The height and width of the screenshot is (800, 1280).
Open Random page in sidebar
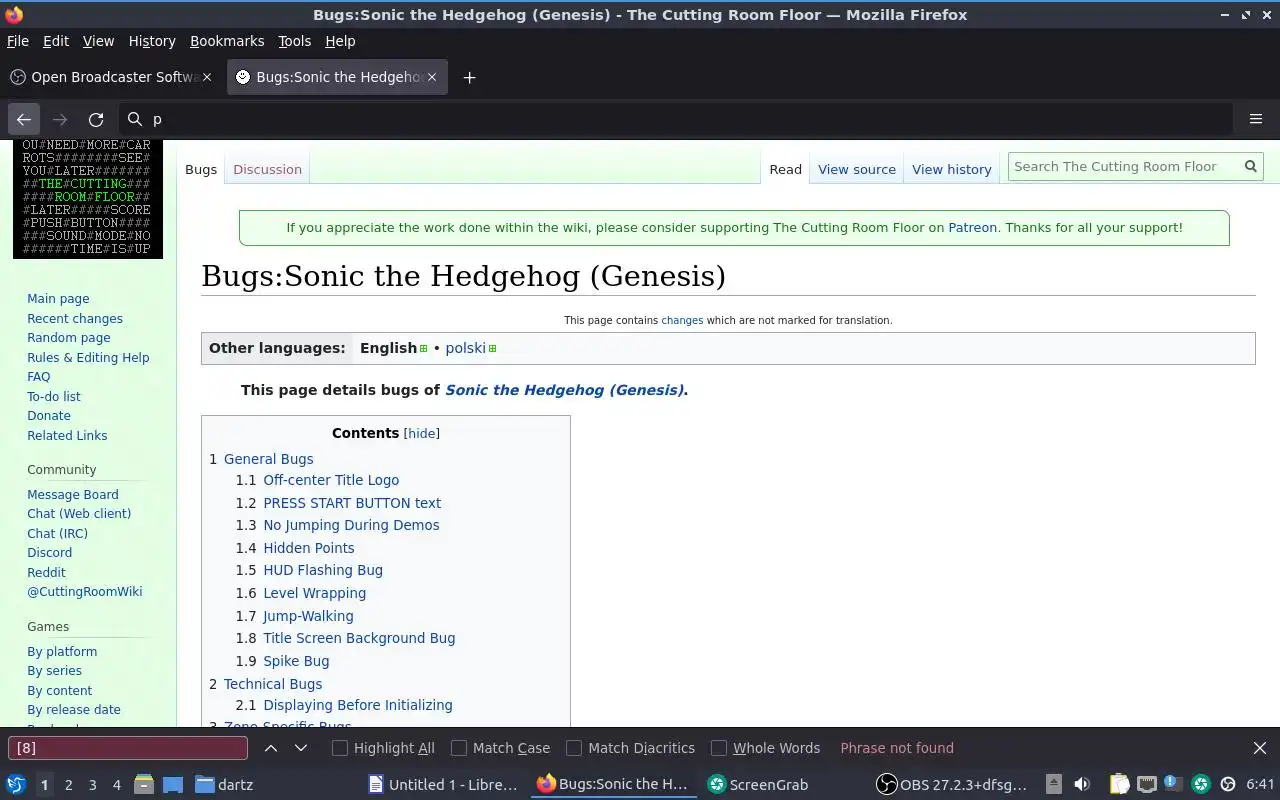click(x=69, y=338)
